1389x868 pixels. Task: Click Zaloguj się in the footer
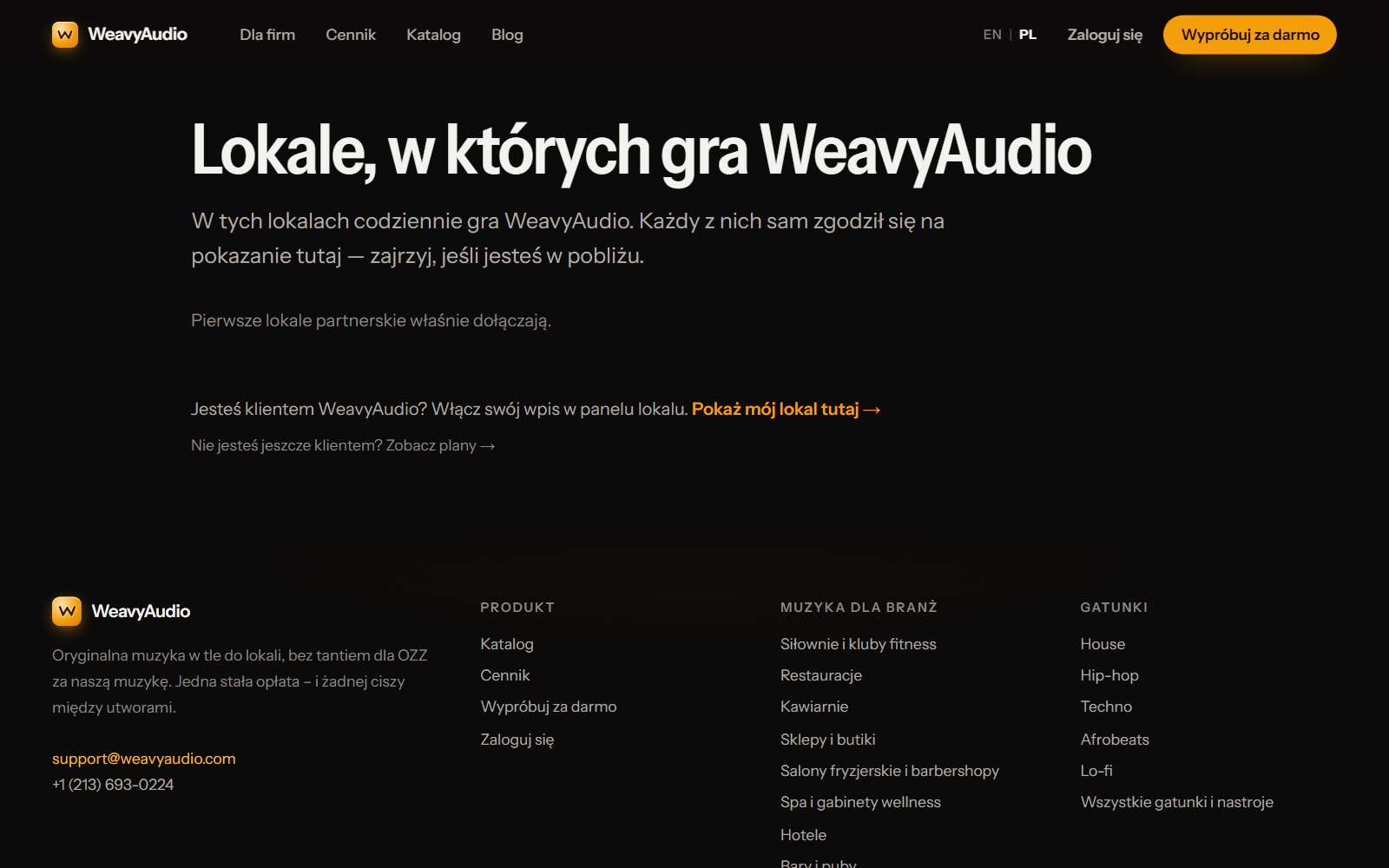(517, 740)
